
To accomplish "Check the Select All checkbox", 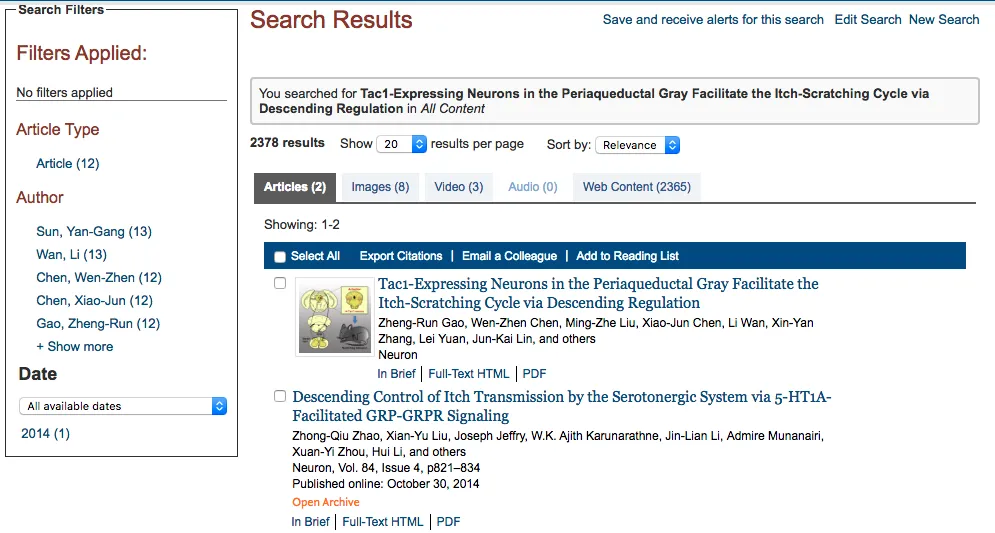I will tap(280, 257).
